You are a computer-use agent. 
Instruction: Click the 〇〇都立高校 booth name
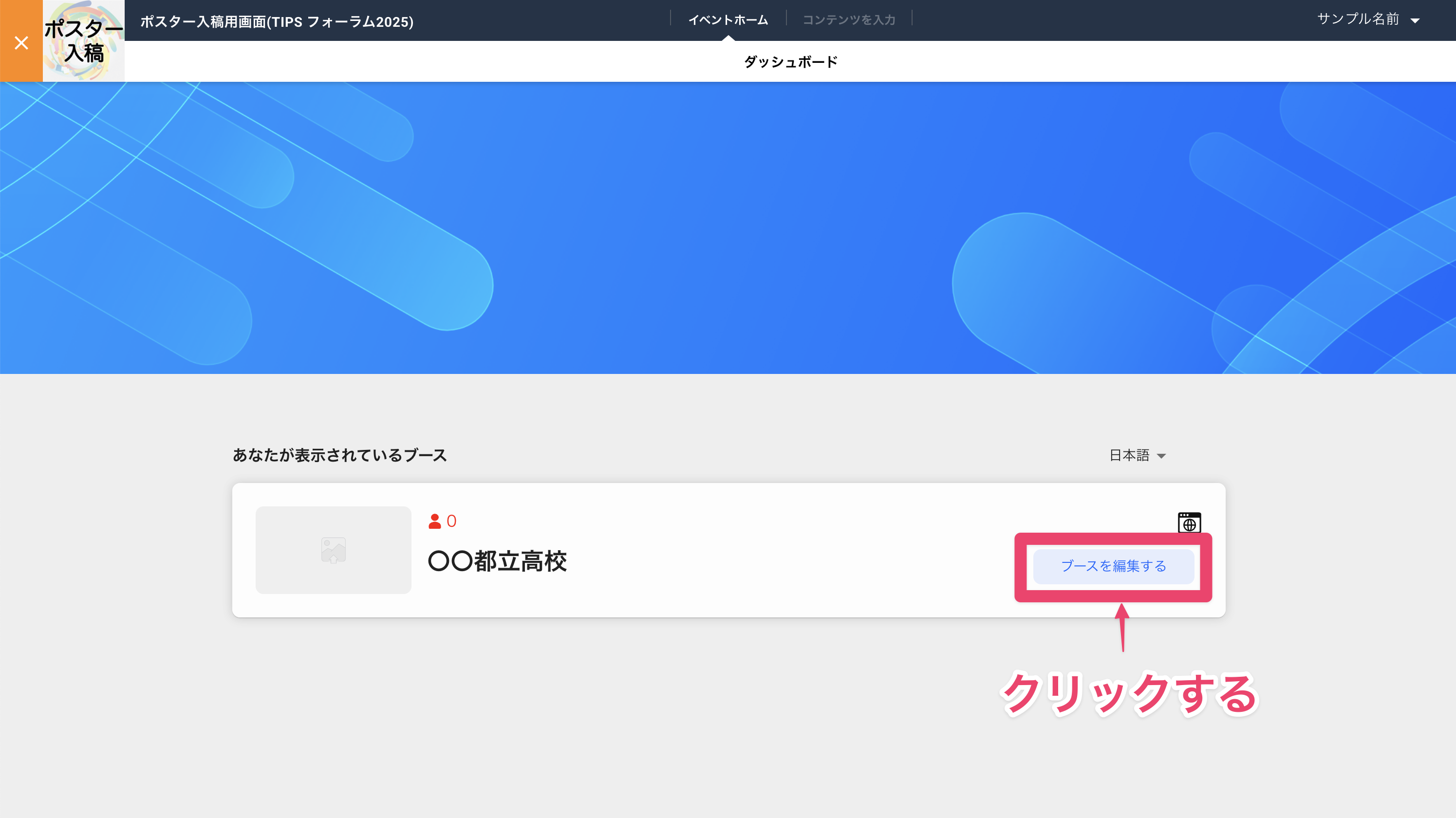(497, 562)
